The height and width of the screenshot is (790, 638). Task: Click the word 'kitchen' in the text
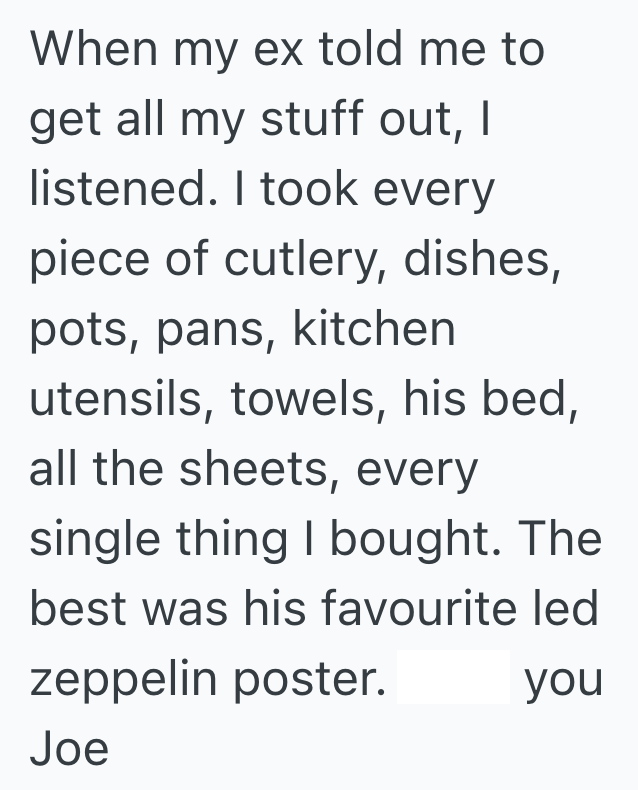pyautogui.click(x=374, y=329)
